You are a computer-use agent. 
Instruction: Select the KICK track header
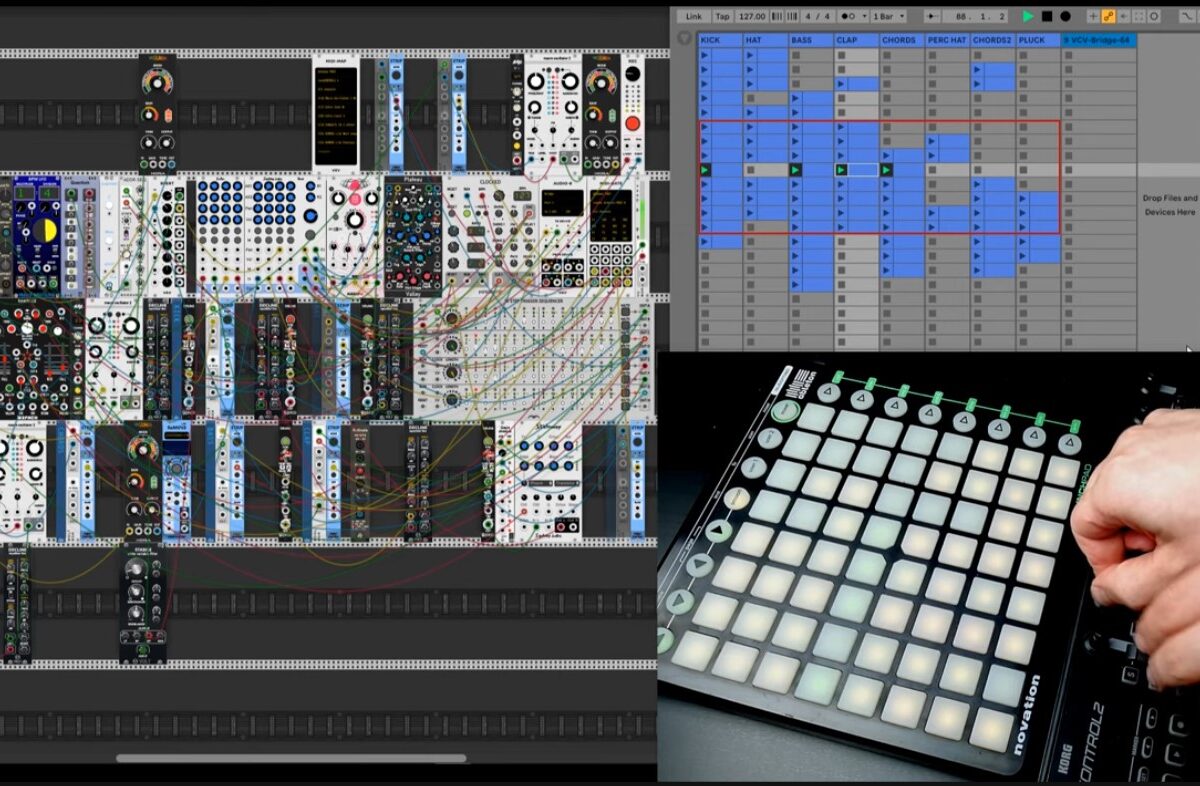point(720,40)
